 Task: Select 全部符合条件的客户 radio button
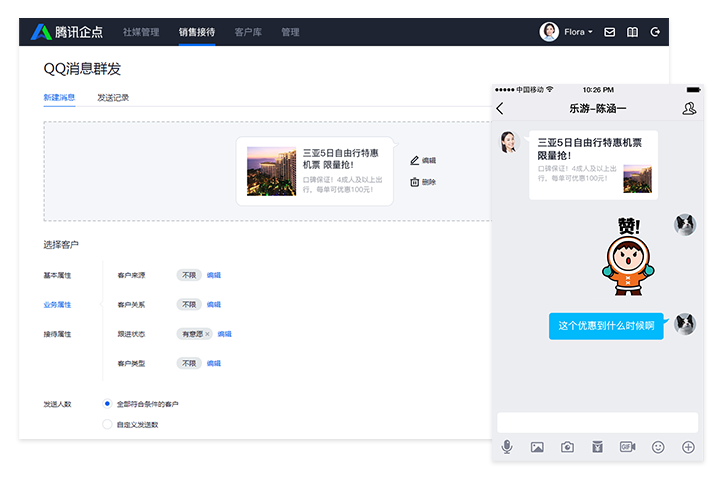pos(108,403)
